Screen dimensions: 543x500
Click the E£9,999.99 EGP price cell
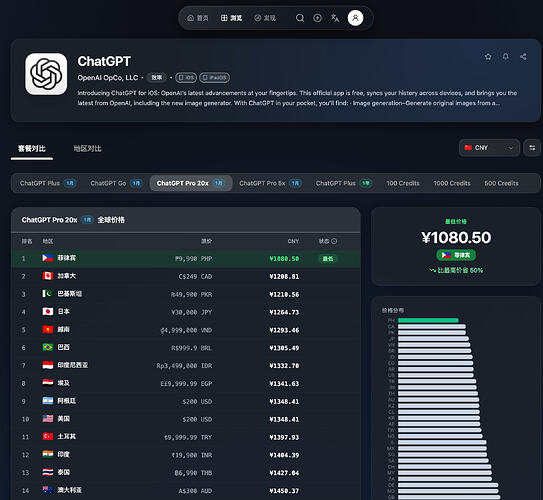tap(186, 384)
